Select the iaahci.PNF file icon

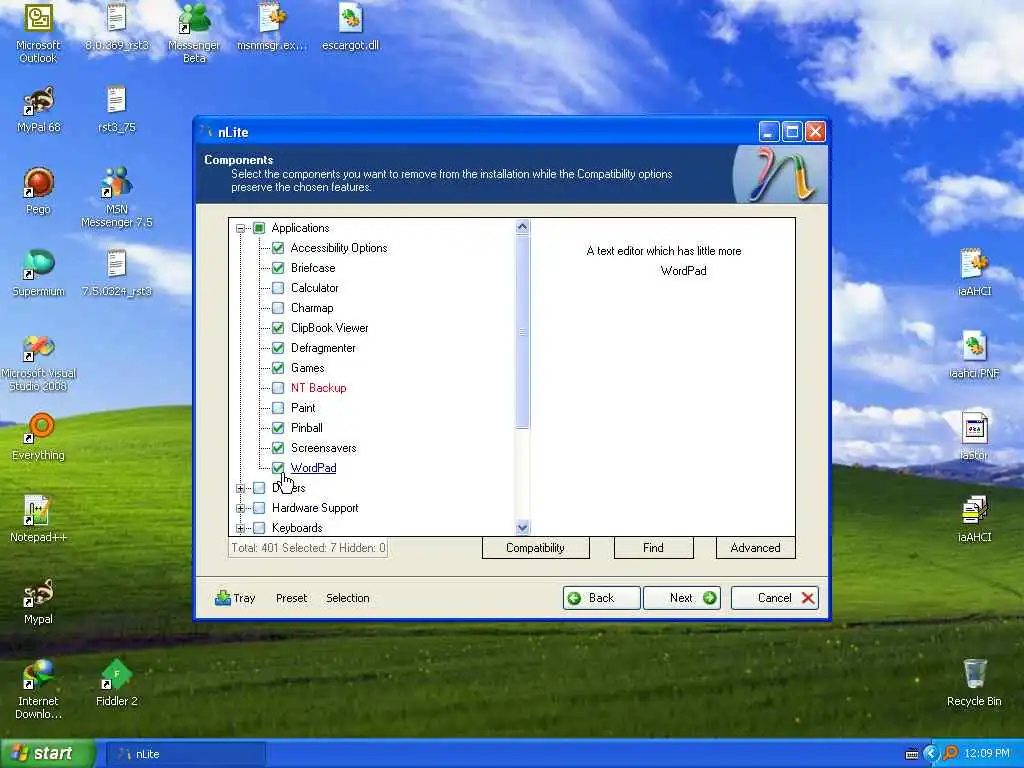(974, 355)
